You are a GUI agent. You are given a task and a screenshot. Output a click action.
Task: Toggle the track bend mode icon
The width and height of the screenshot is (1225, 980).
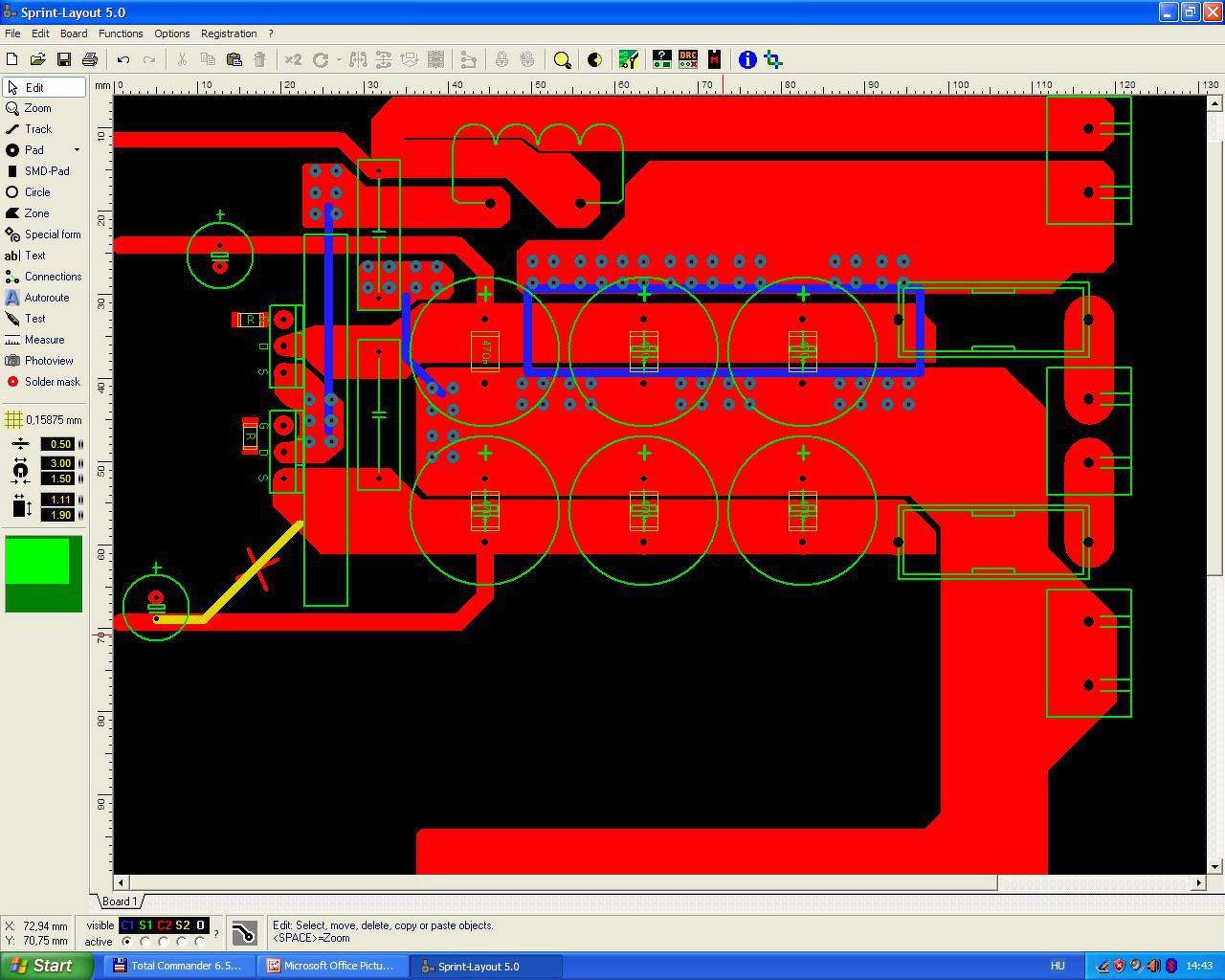(244, 933)
